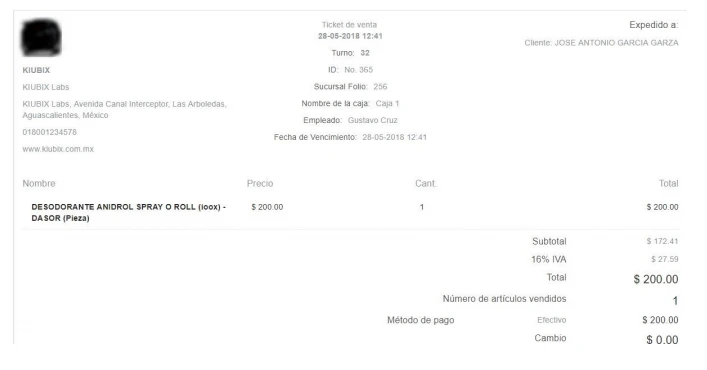Click the Precio column header

pyautogui.click(x=260, y=183)
